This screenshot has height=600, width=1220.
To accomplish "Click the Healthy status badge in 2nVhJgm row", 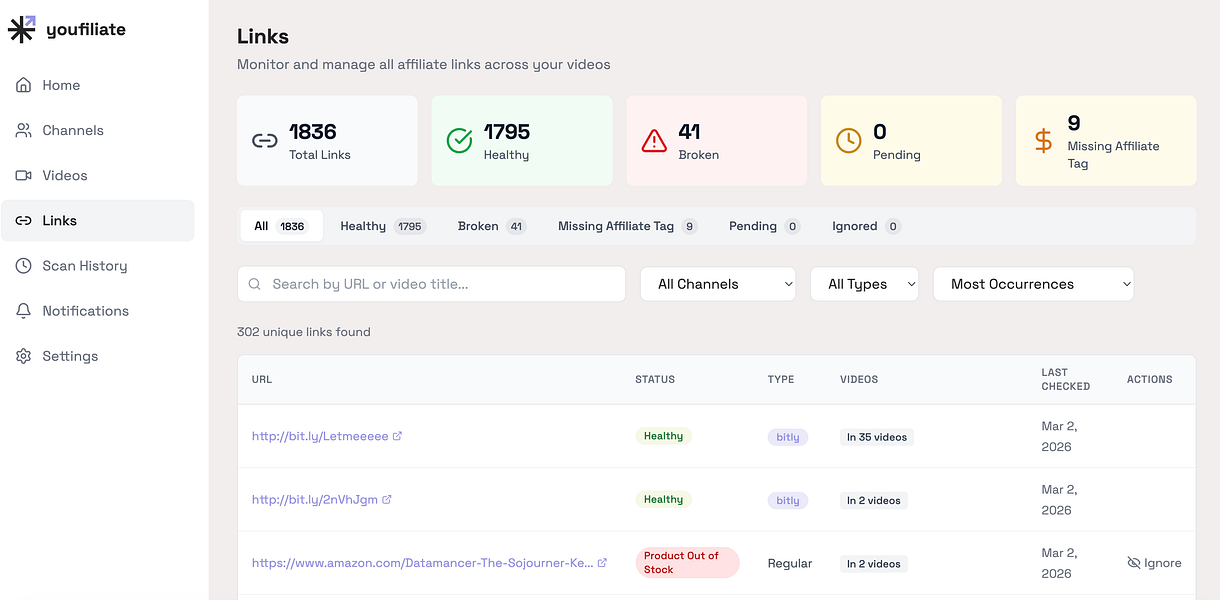I will [x=663, y=499].
